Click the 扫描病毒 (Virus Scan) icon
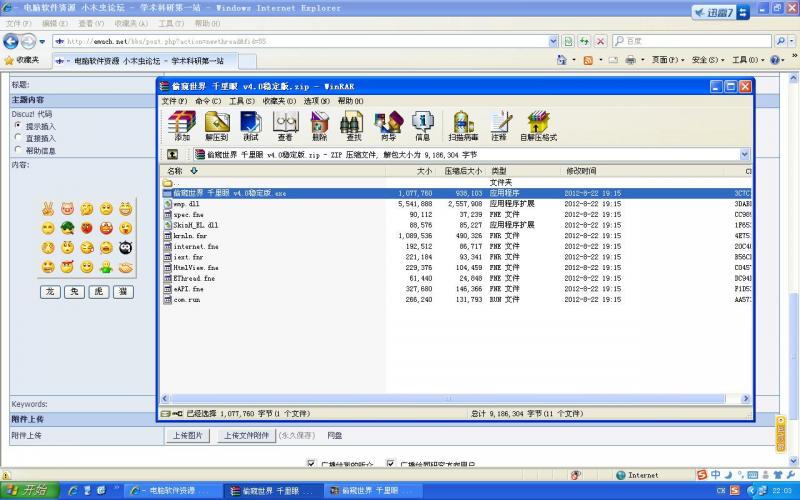Viewport: 800px width, 500px height. tap(463, 126)
